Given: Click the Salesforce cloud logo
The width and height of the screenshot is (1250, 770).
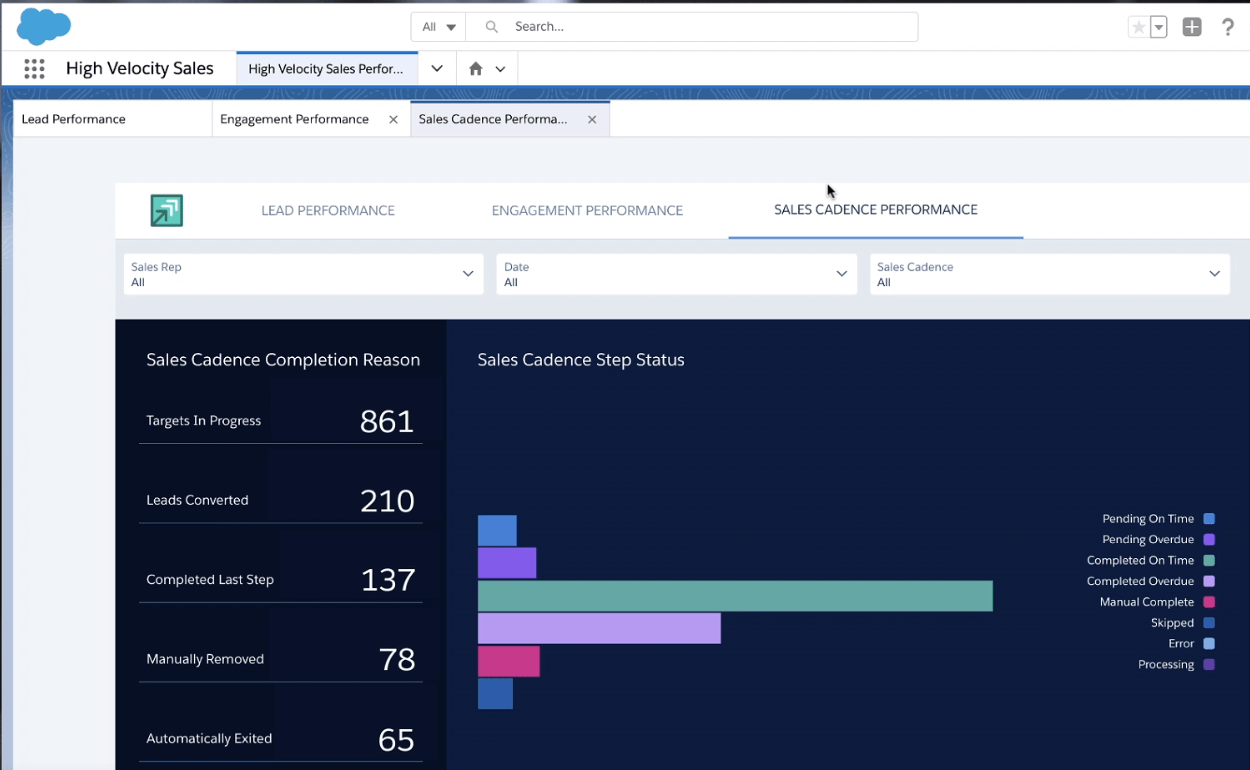Looking at the screenshot, I should pyautogui.click(x=43, y=26).
